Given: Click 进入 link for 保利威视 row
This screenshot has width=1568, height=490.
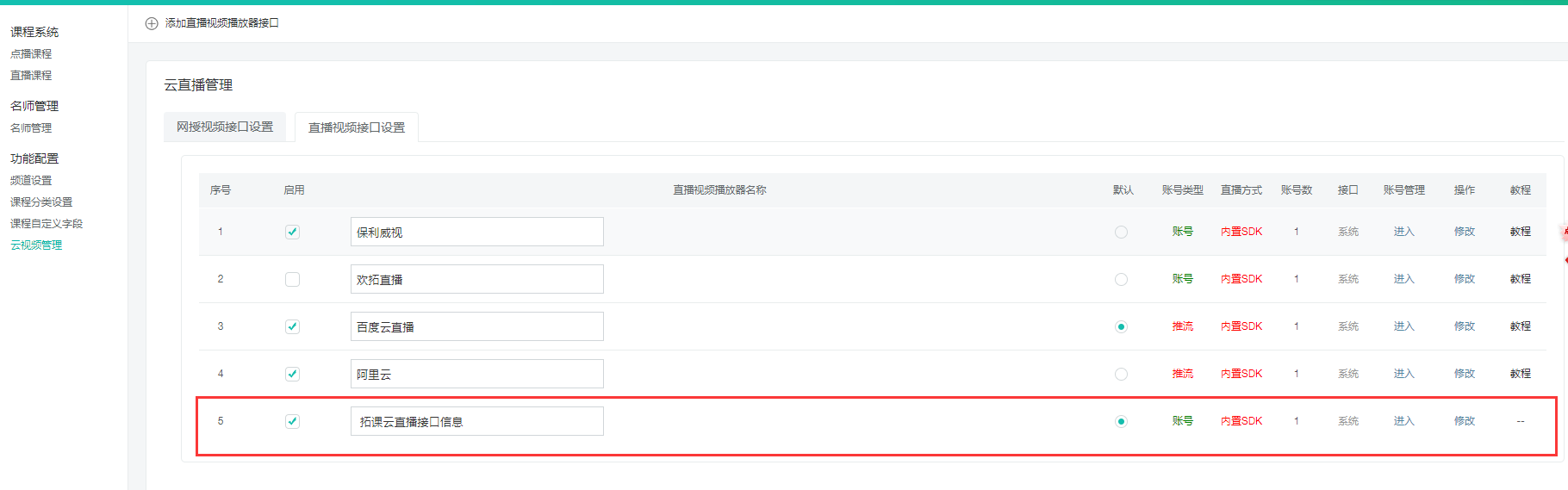Looking at the screenshot, I should [1403, 232].
